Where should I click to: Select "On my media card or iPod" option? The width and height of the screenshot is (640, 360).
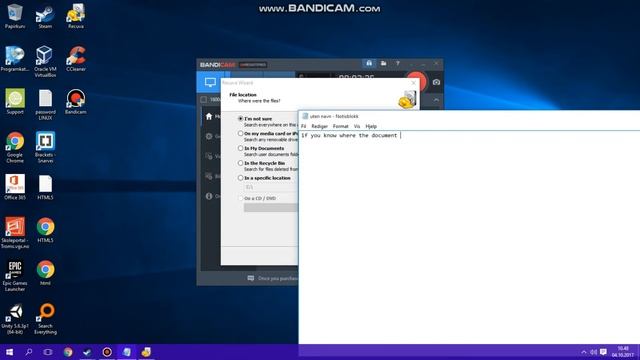pos(240,133)
